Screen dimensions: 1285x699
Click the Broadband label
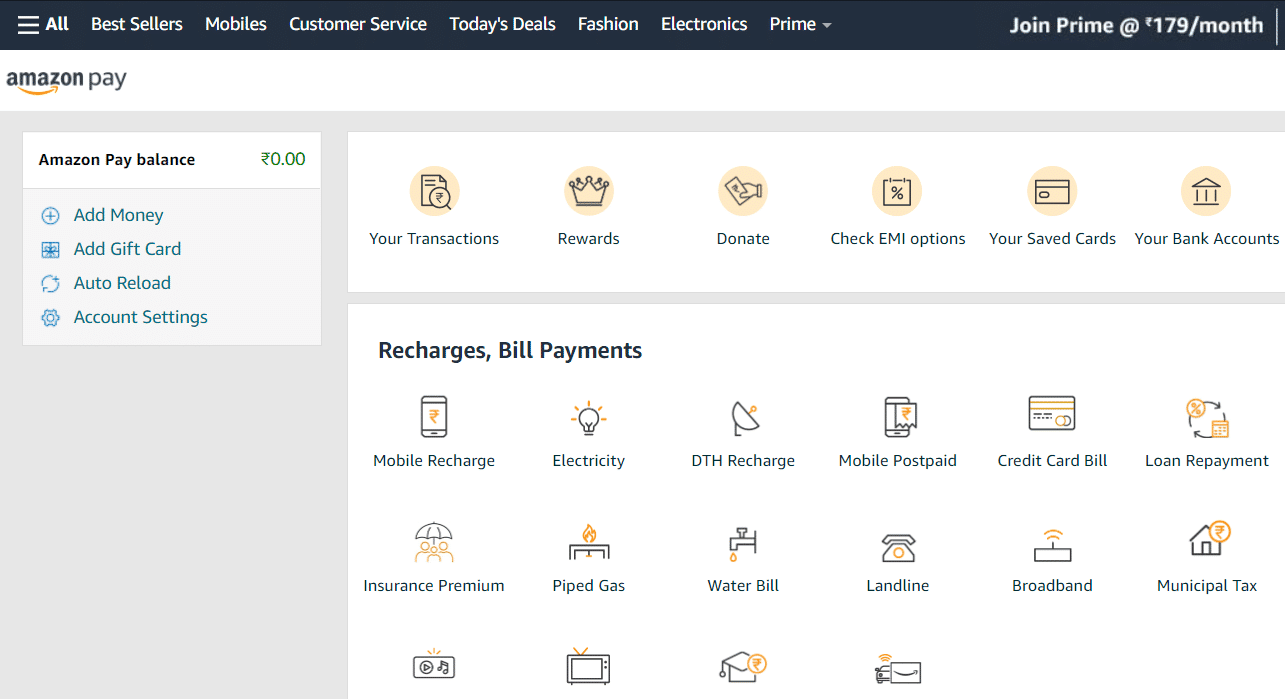(1052, 586)
